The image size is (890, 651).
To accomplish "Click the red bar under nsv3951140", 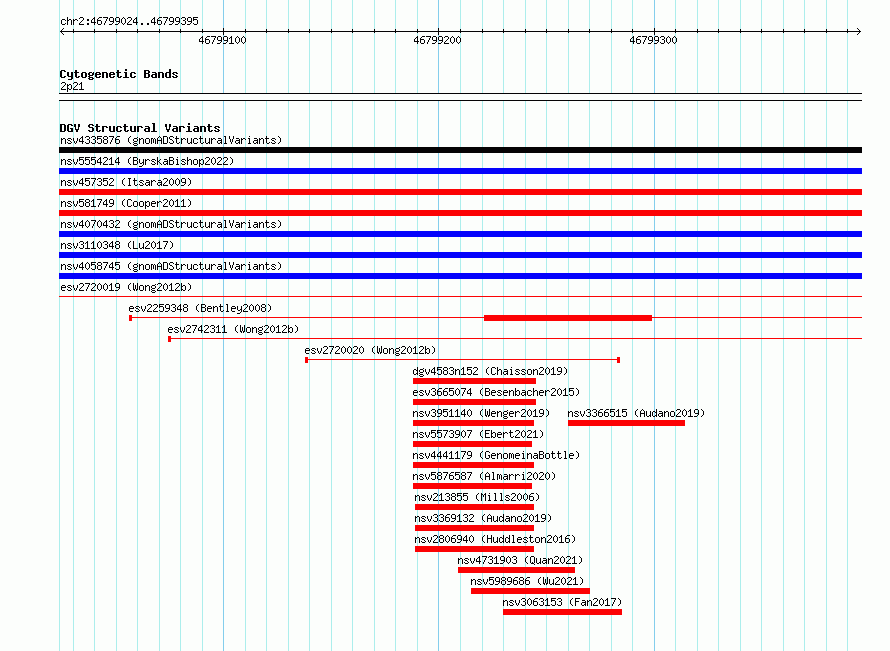I will (x=473, y=423).
